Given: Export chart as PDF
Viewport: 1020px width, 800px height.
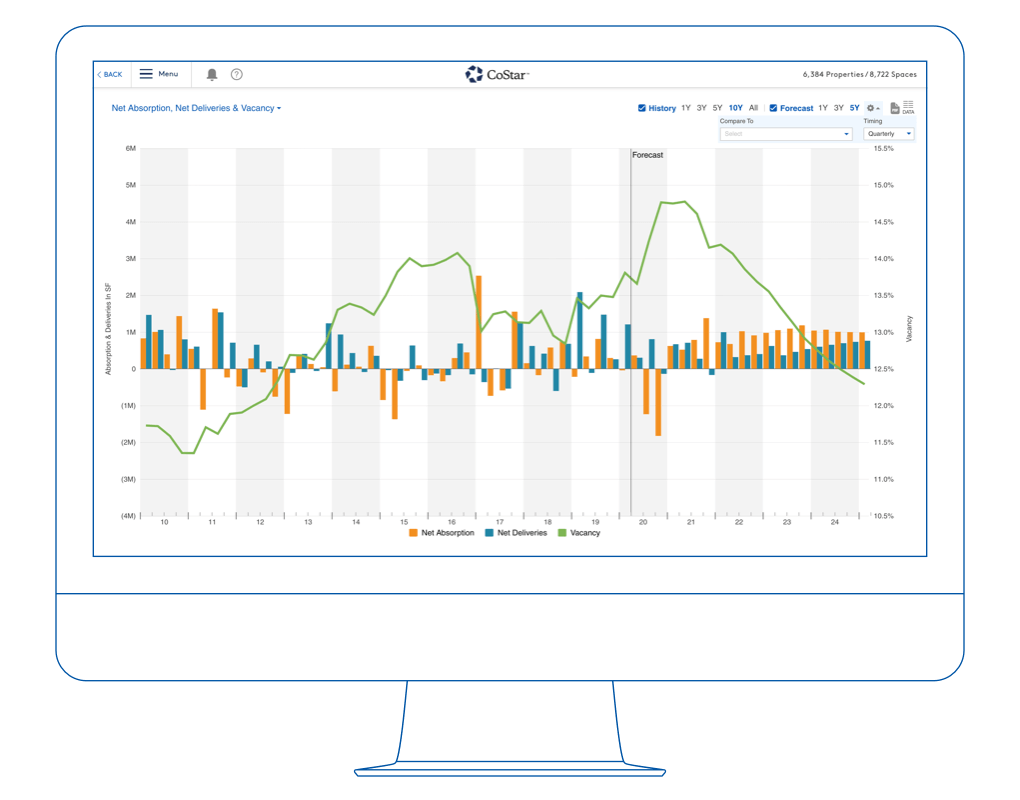Looking at the screenshot, I should coord(894,108).
